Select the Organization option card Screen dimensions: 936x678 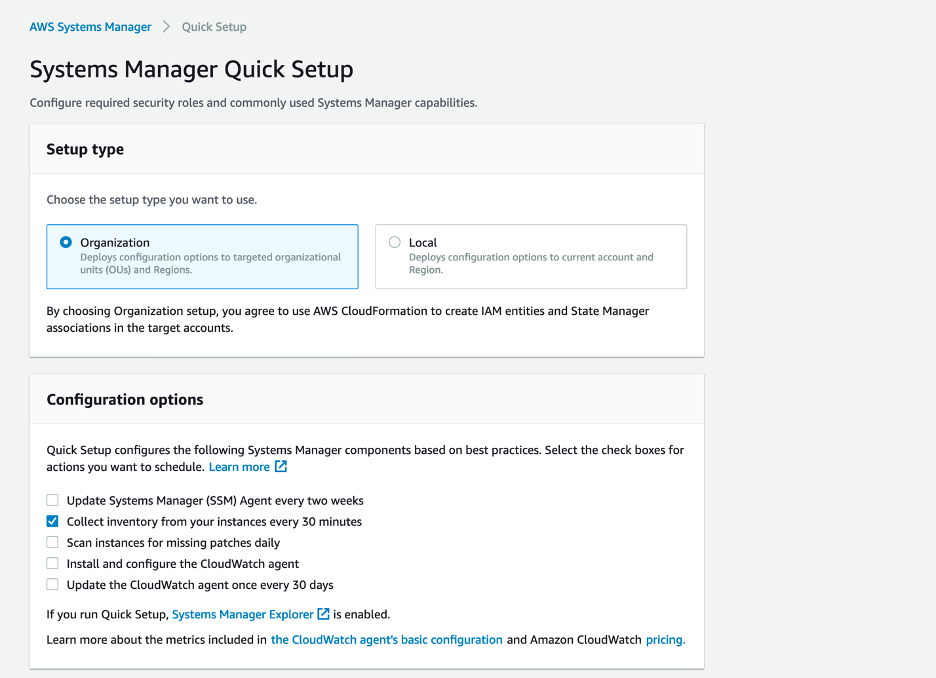pos(202,256)
